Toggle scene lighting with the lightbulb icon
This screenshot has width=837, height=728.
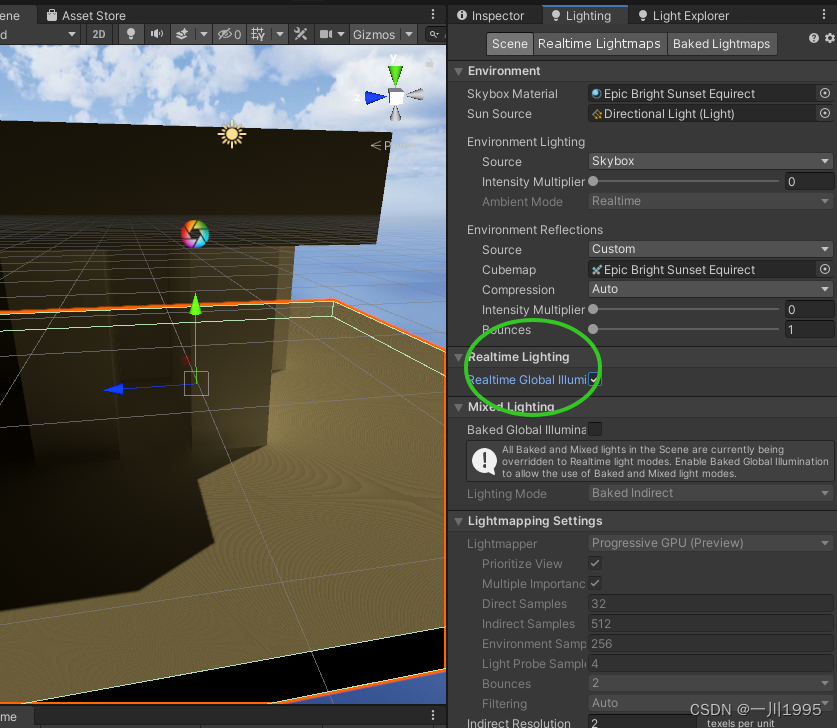point(130,34)
